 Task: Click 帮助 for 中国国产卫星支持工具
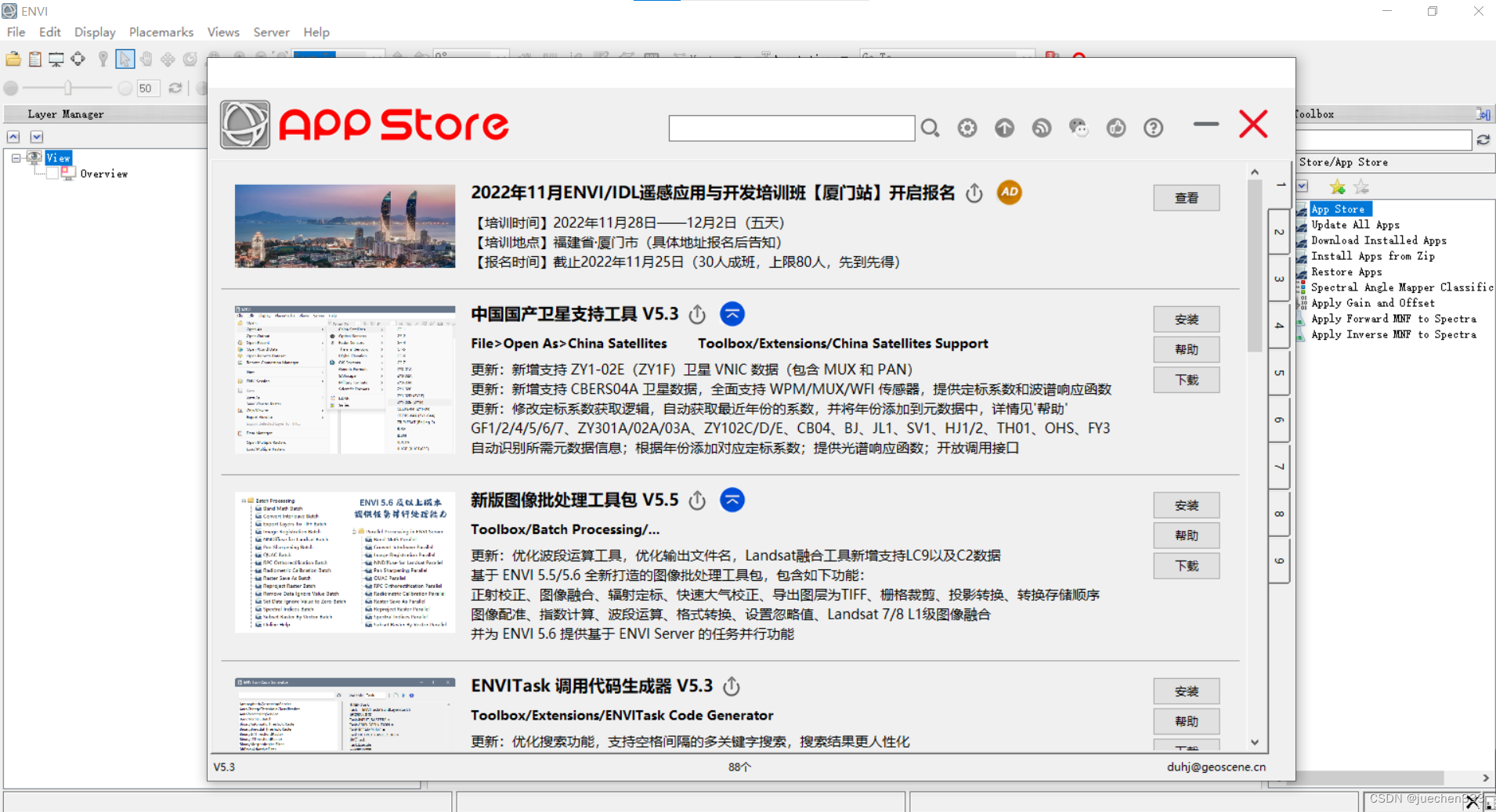[1186, 349]
